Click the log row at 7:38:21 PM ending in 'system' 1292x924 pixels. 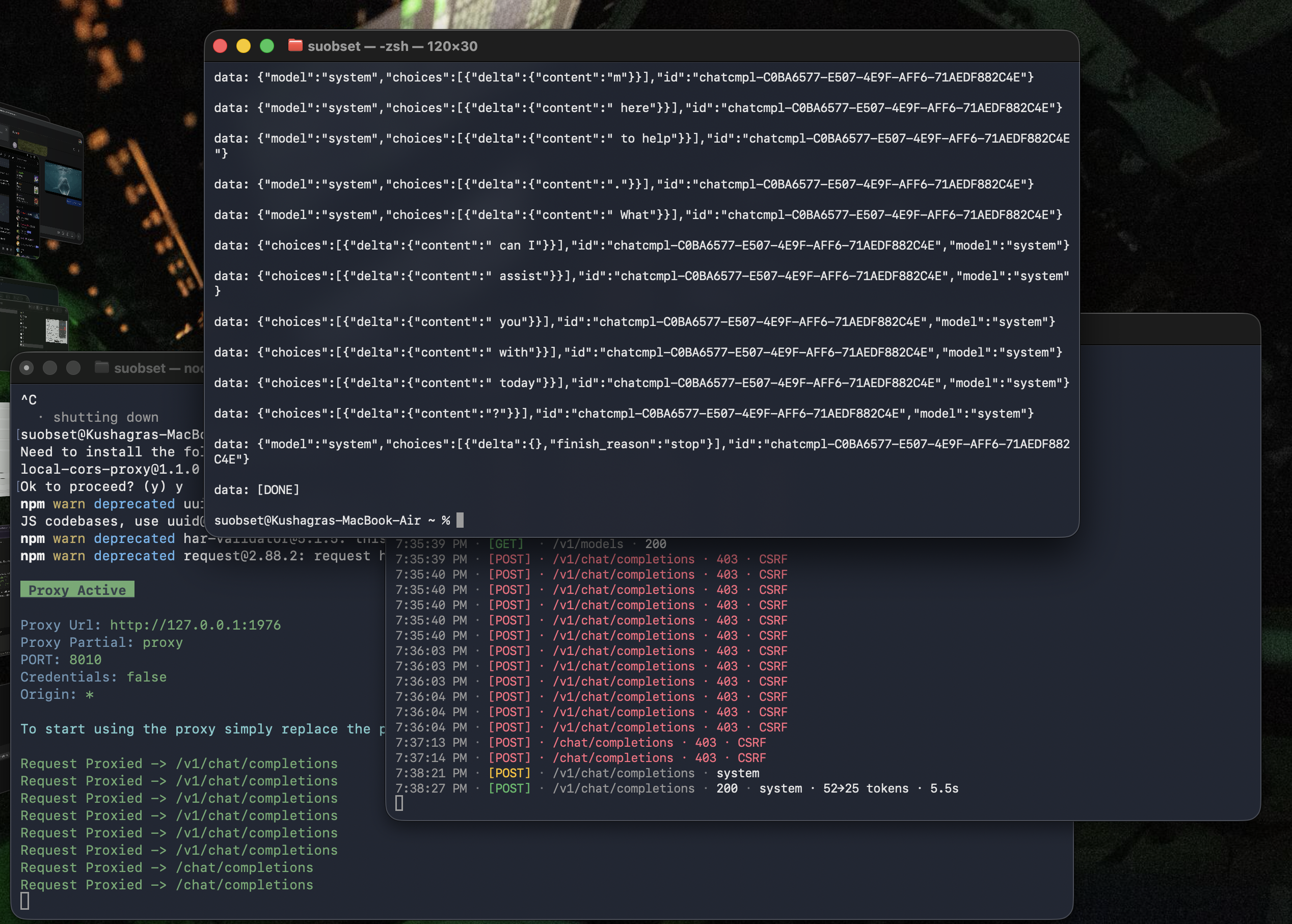[577, 773]
